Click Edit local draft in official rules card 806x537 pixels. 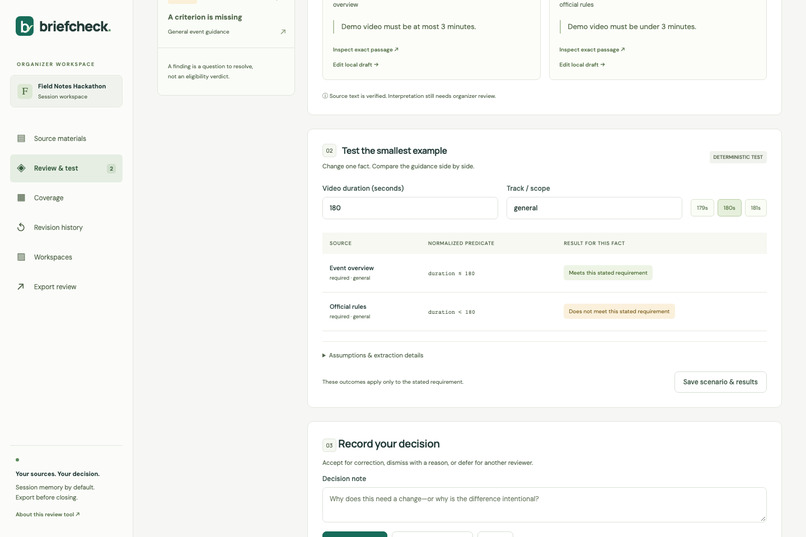(x=582, y=65)
